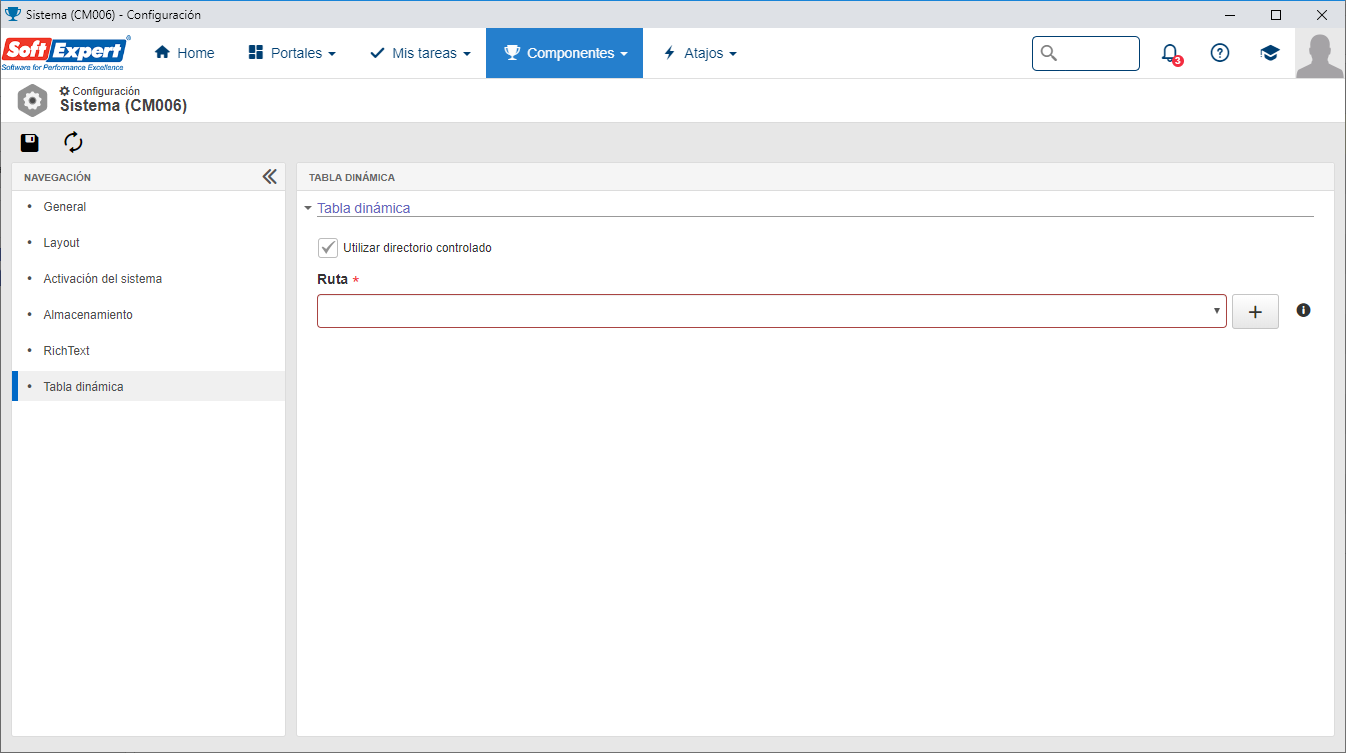Maximize the application window

1276,14
